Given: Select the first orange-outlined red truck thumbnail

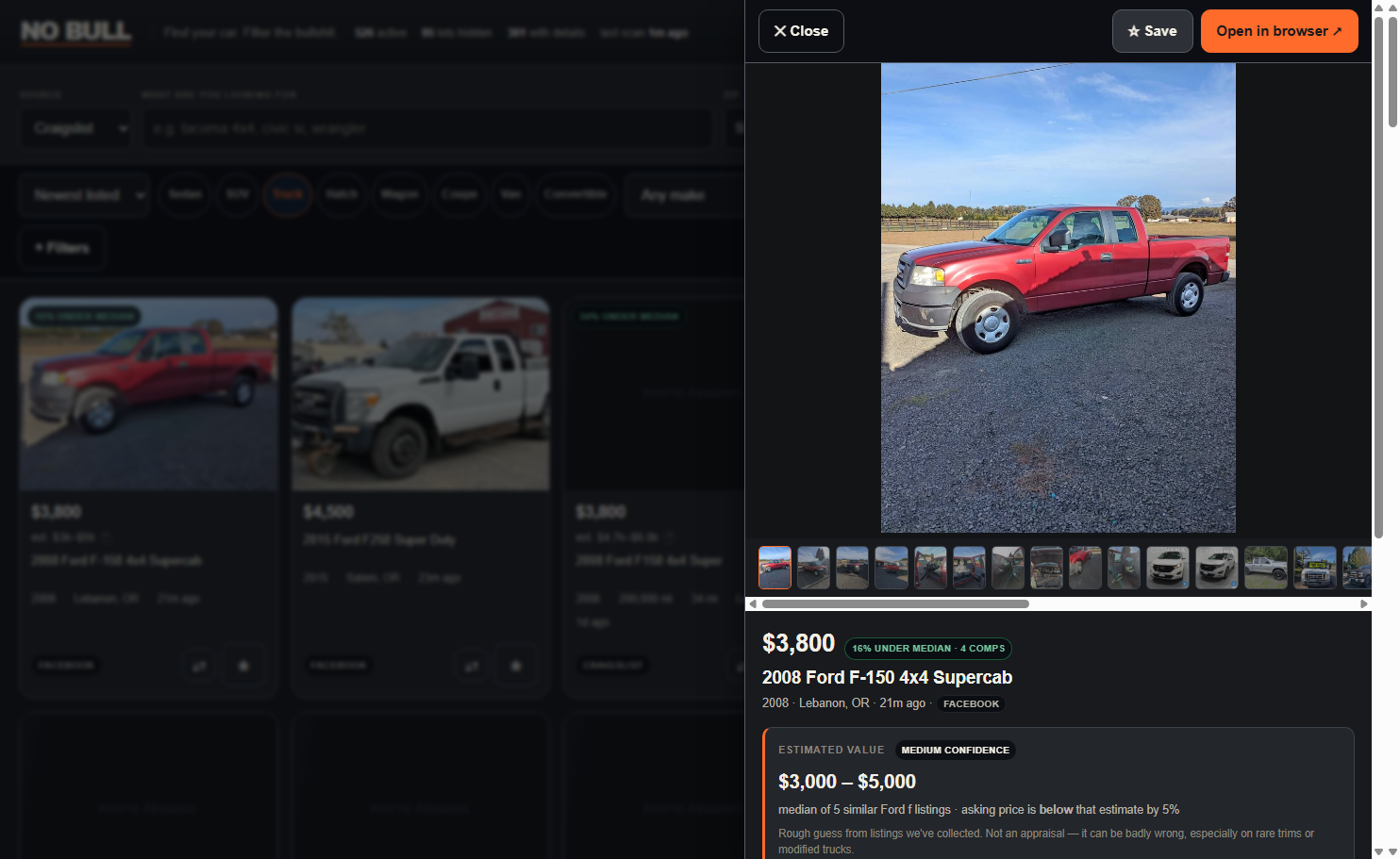Looking at the screenshot, I should pos(775,568).
